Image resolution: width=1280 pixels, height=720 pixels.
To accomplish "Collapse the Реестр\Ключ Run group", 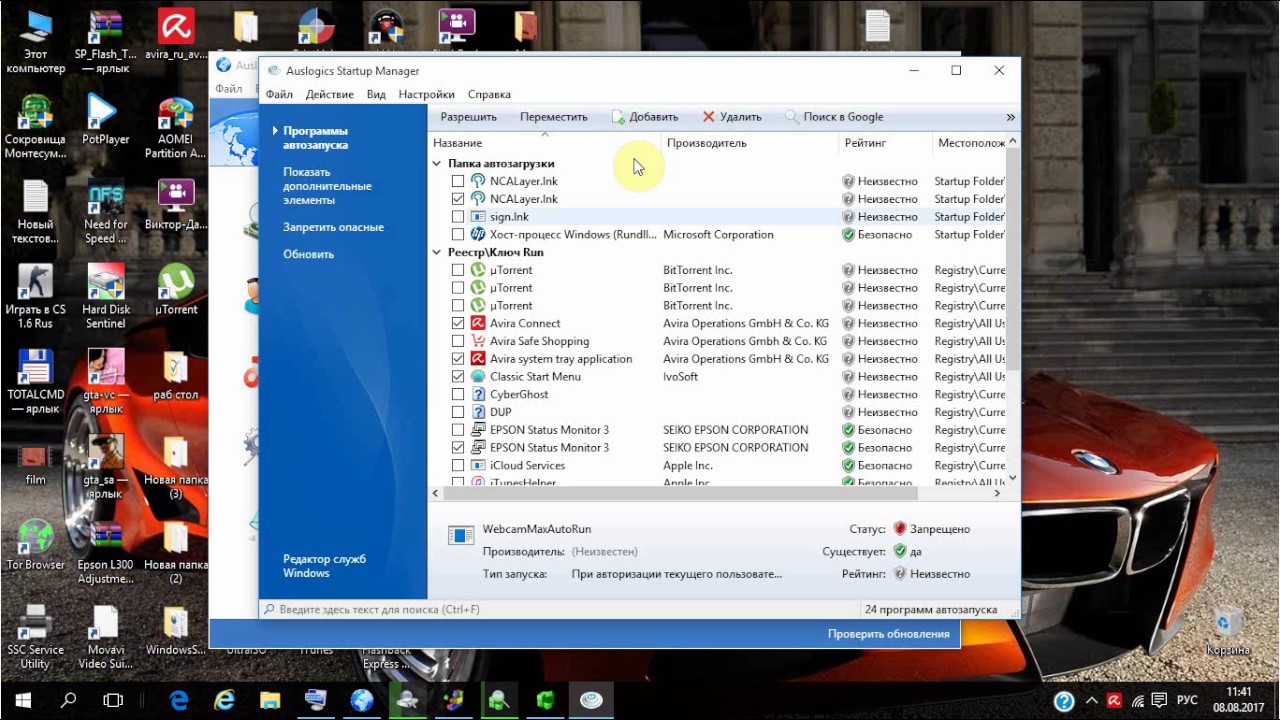I will pyautogui.click(x=437, y=252).
